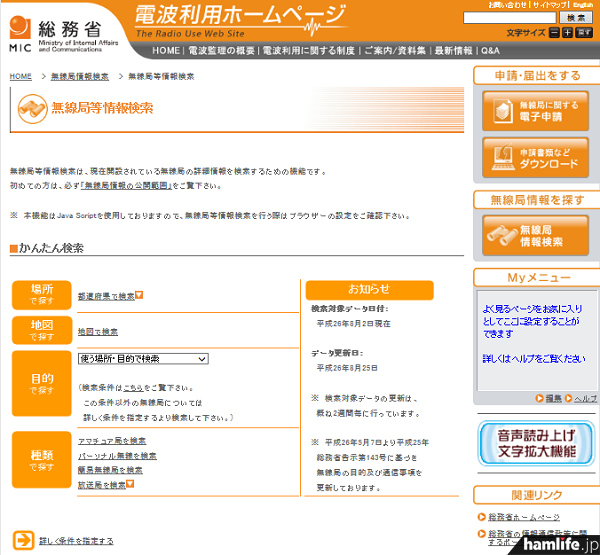Open the 申請書類など ダウンロード banner
This screenshot has height=555, width=600.
pos(535,157)
